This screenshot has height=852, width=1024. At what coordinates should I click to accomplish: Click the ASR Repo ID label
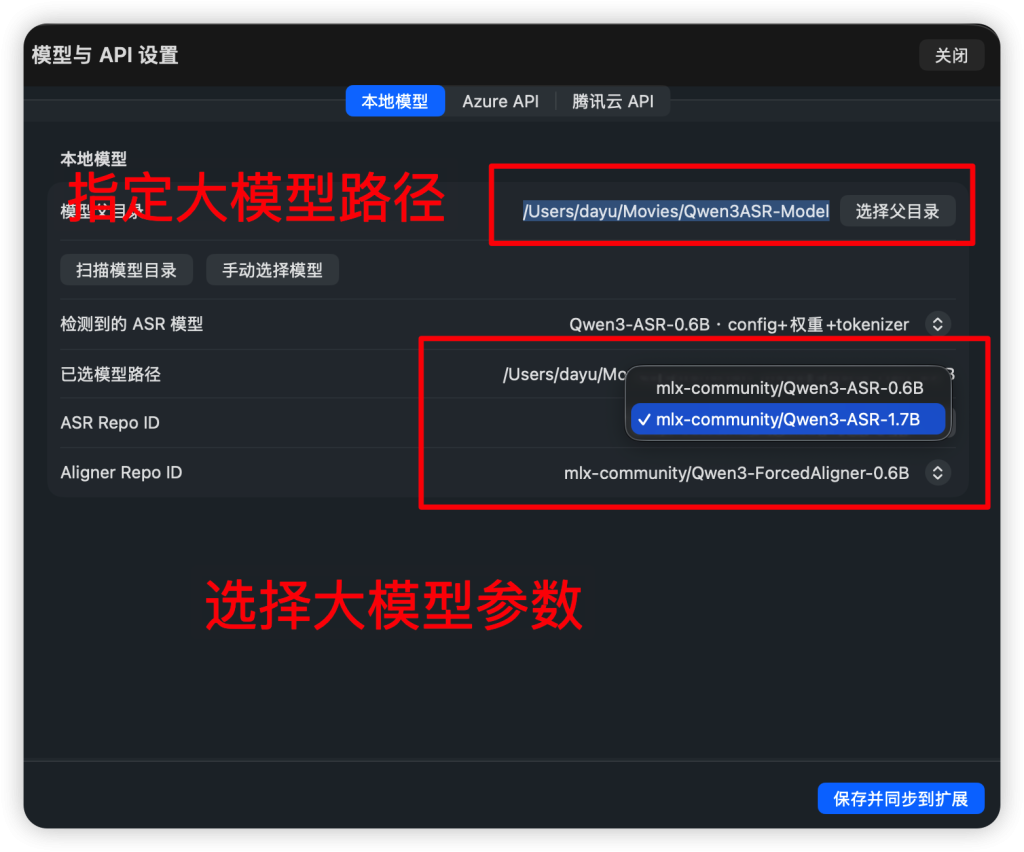point(110,423)
